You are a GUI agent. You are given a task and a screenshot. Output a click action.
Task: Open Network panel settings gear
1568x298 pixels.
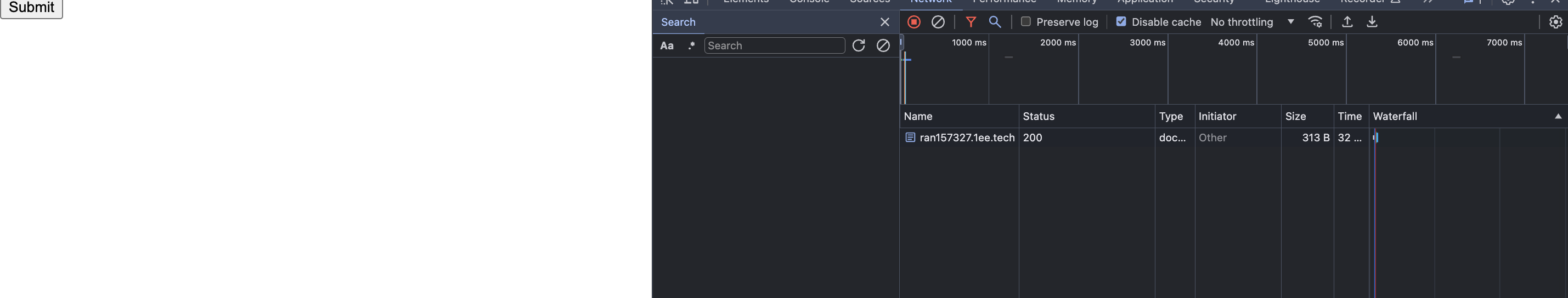[x=1555, y=22]
